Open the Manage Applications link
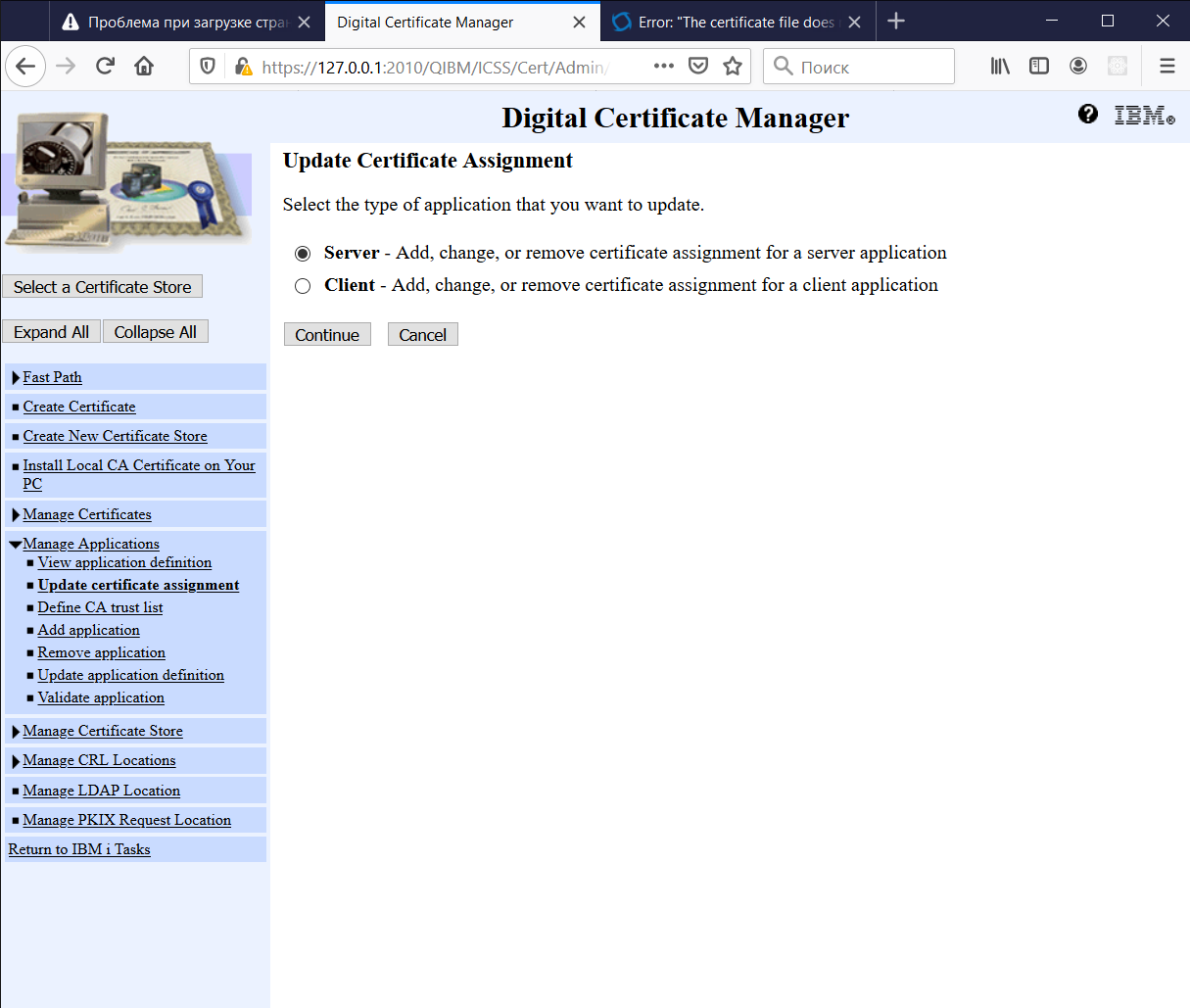The image size is (1190, 1008). tap(91, 544)
